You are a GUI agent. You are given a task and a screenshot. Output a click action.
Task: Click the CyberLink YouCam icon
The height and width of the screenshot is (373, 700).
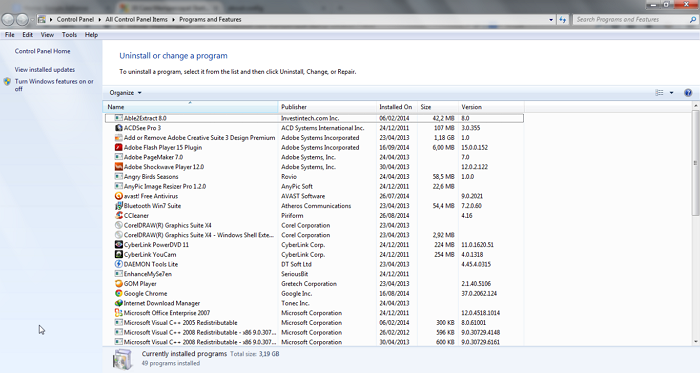tap(118, 255)
